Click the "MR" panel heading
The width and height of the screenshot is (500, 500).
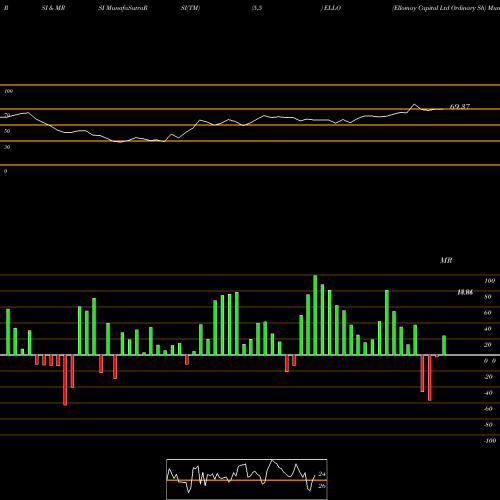[446, 260]
